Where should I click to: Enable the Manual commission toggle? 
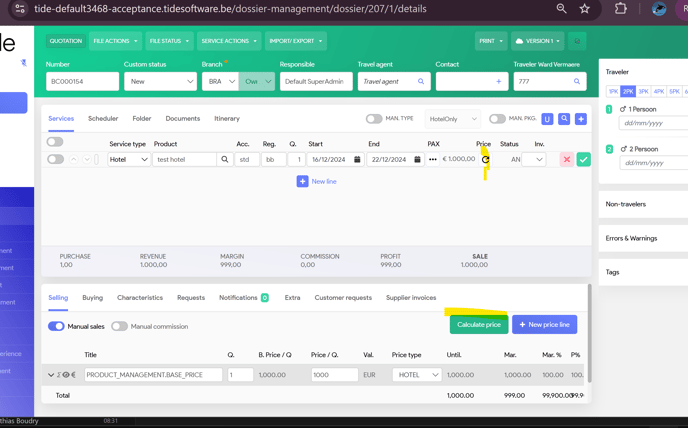pyautogui.click(x=119, y=326)
